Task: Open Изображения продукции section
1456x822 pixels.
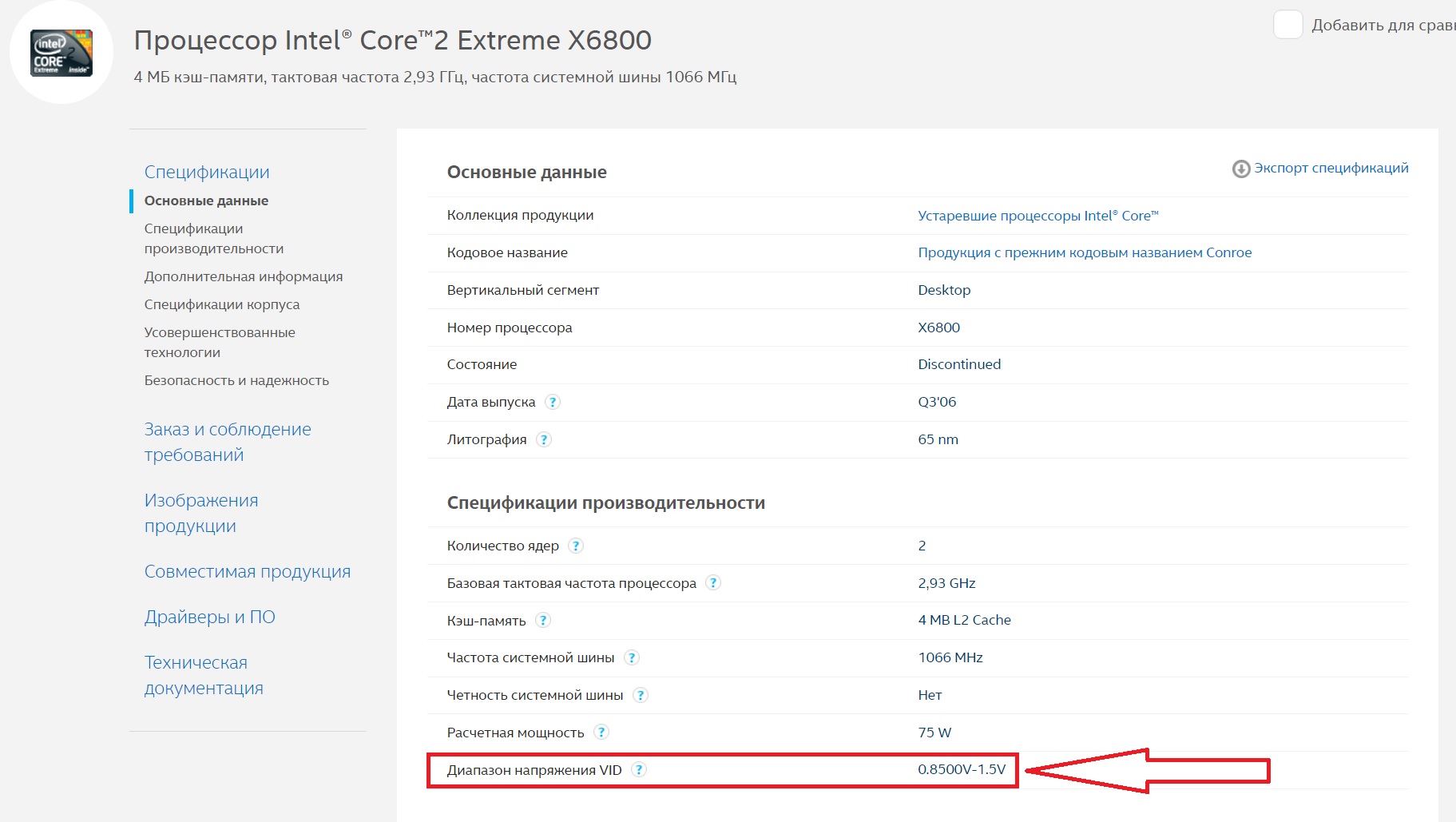Action: coord(201,513)
